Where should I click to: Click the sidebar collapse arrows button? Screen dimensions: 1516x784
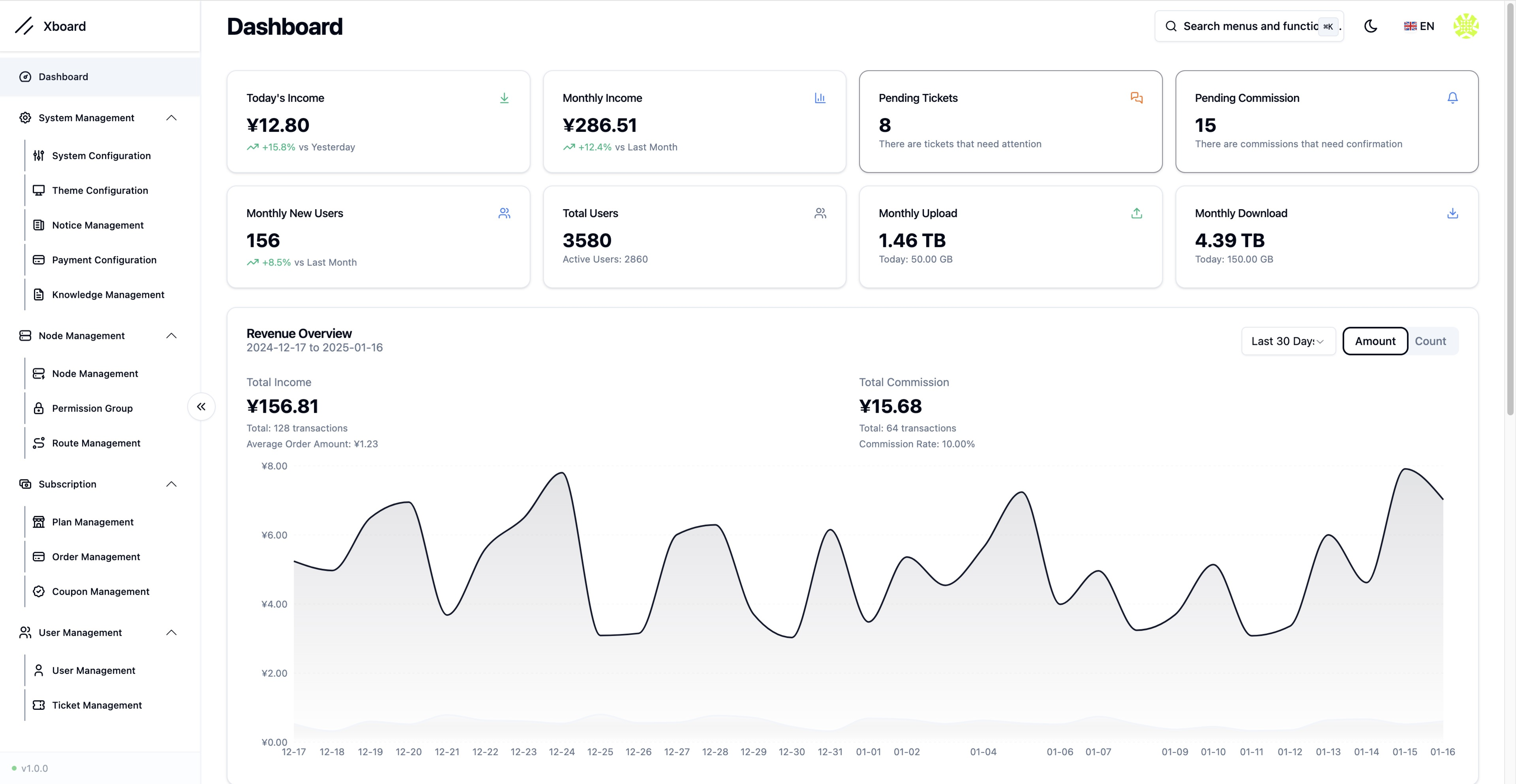201,406
